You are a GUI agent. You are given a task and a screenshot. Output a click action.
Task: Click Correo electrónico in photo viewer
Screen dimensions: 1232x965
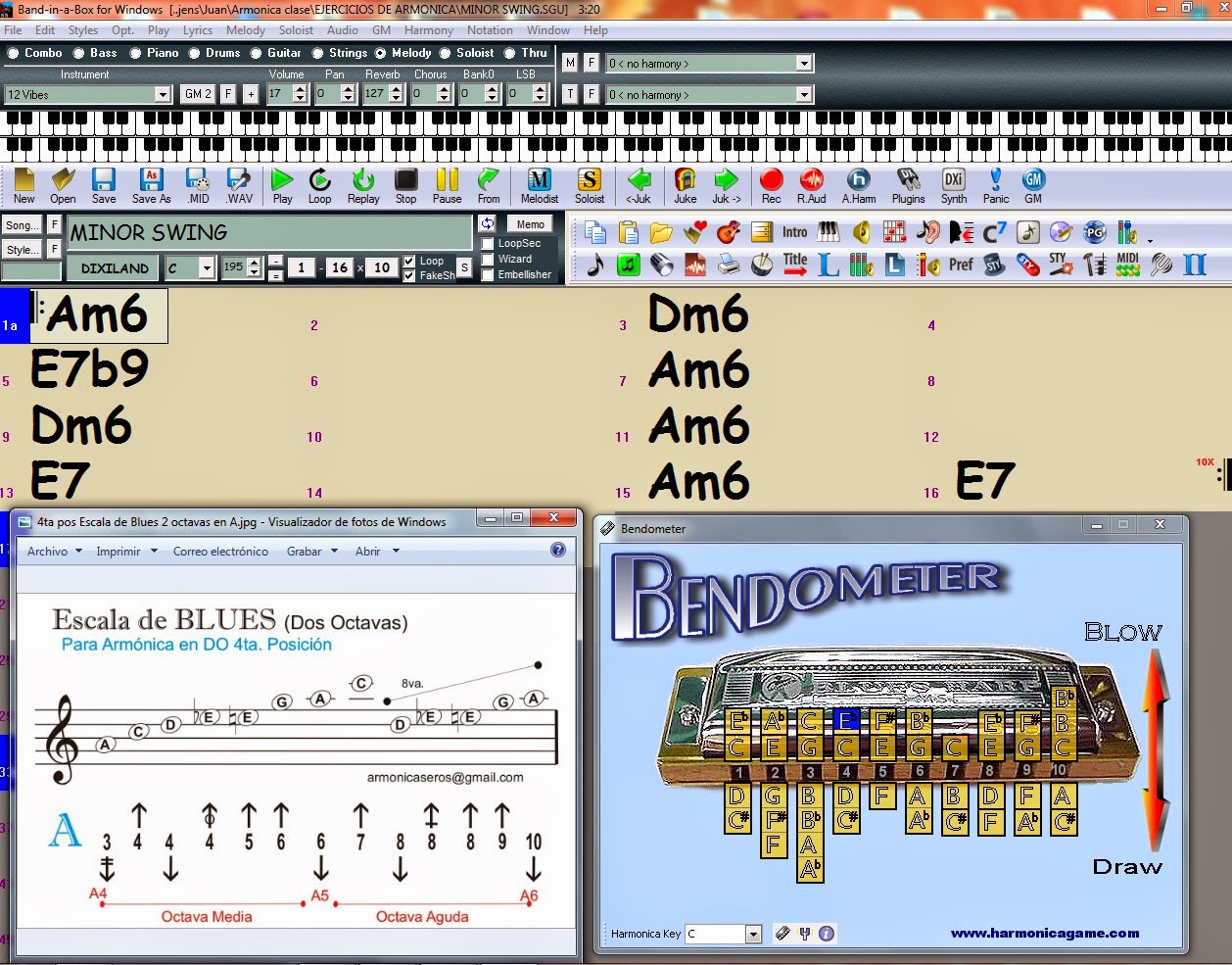coord(220,552)
